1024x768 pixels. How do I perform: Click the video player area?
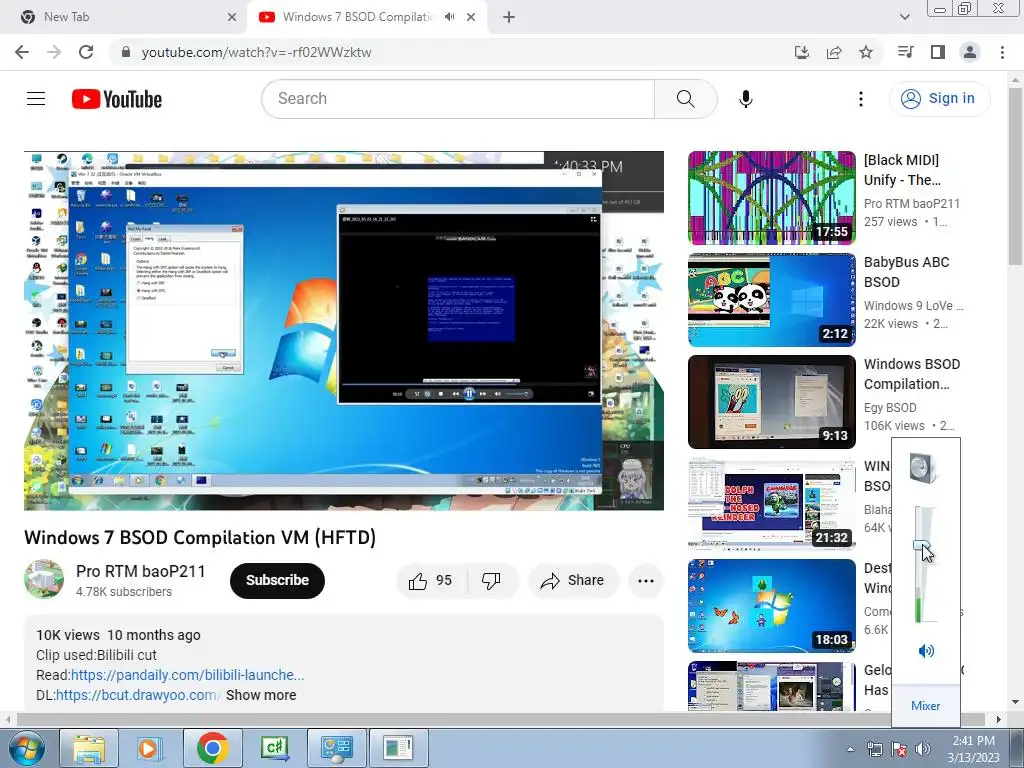(344, 330)
